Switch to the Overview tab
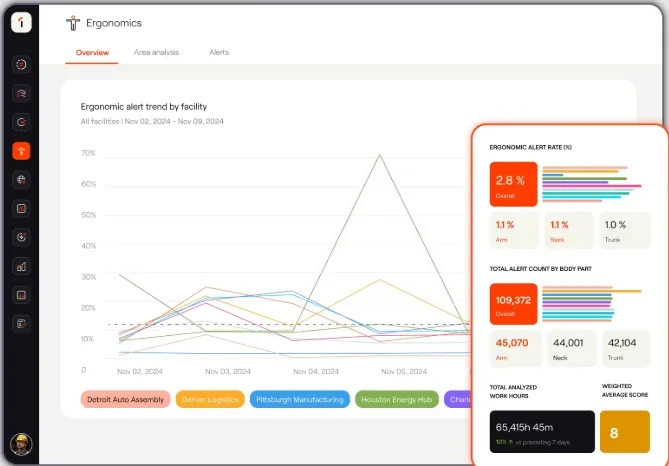 92,52
